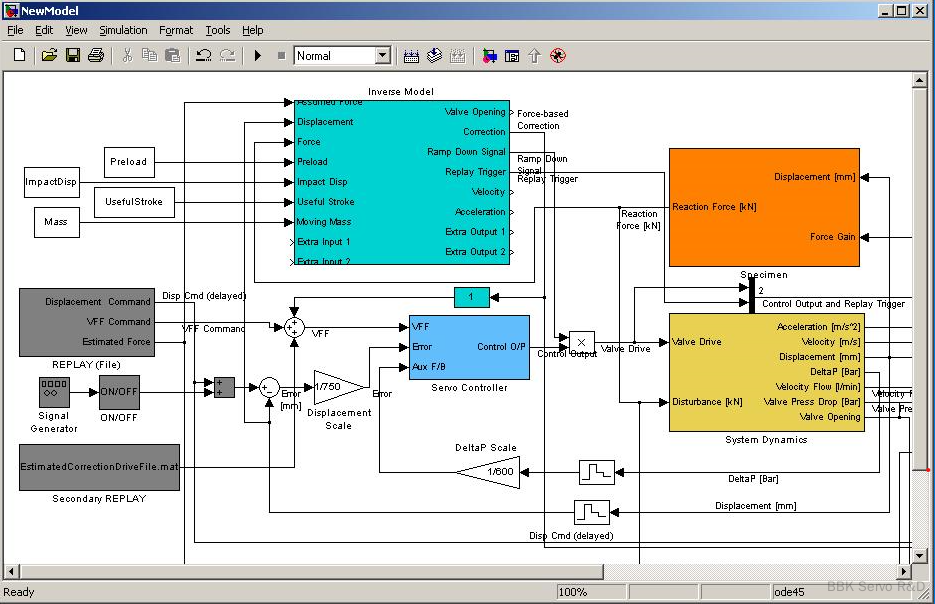Expand the Normal simulation mode dropdown
Image resolution: width=935 pixels, height=604 pixels.
pyautogui.click(x=383, y=56)
